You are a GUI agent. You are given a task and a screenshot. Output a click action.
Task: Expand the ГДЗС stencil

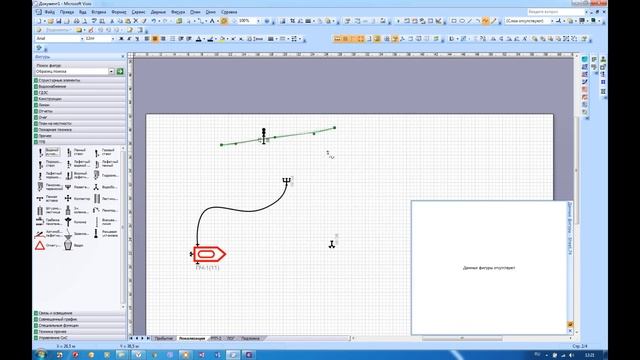pyautogui.click(x=80, y=93)
